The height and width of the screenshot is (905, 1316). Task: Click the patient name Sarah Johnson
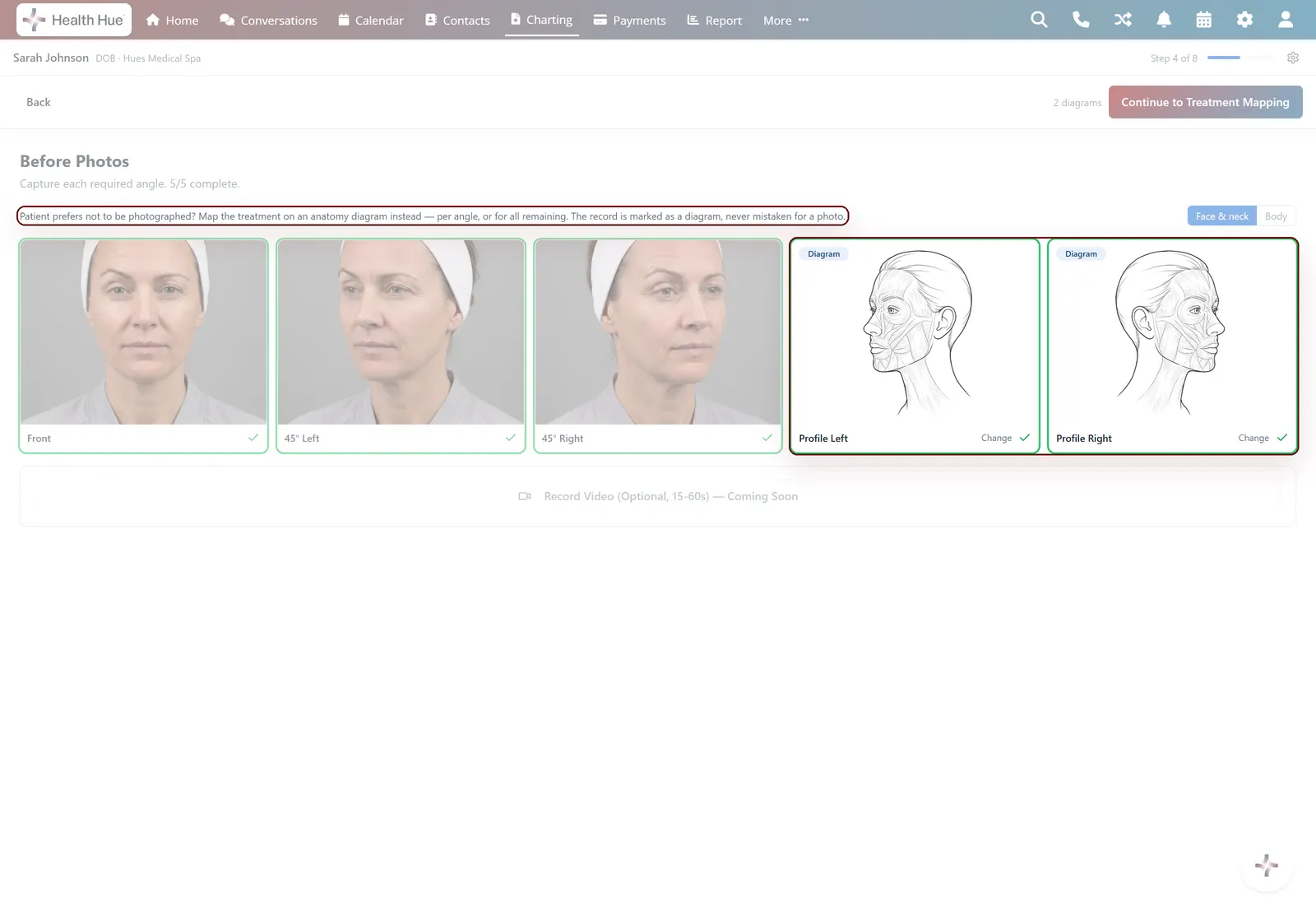[x=51, y=58]
